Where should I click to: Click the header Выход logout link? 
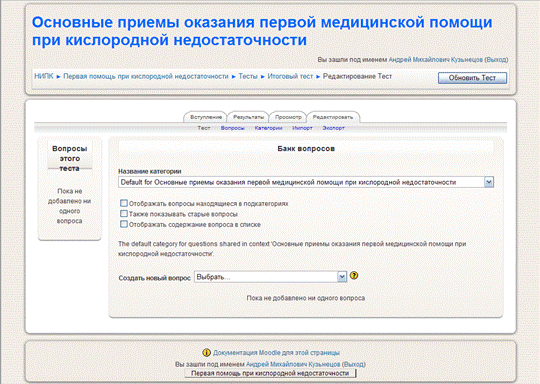point(496,60)
